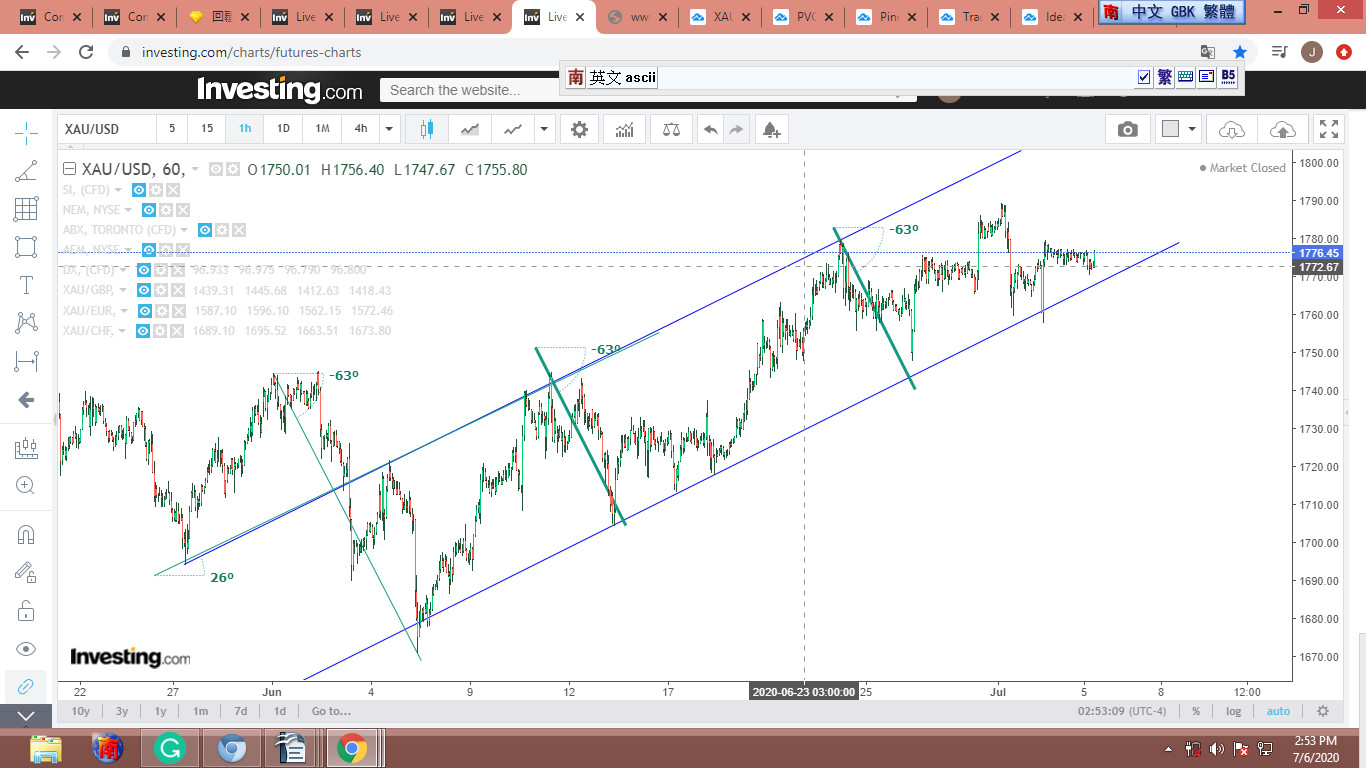Image resolution: width=1366 pixels, height=768 pixels.
Task: Click the Go to... button
Action: click(x=331, y=711)
